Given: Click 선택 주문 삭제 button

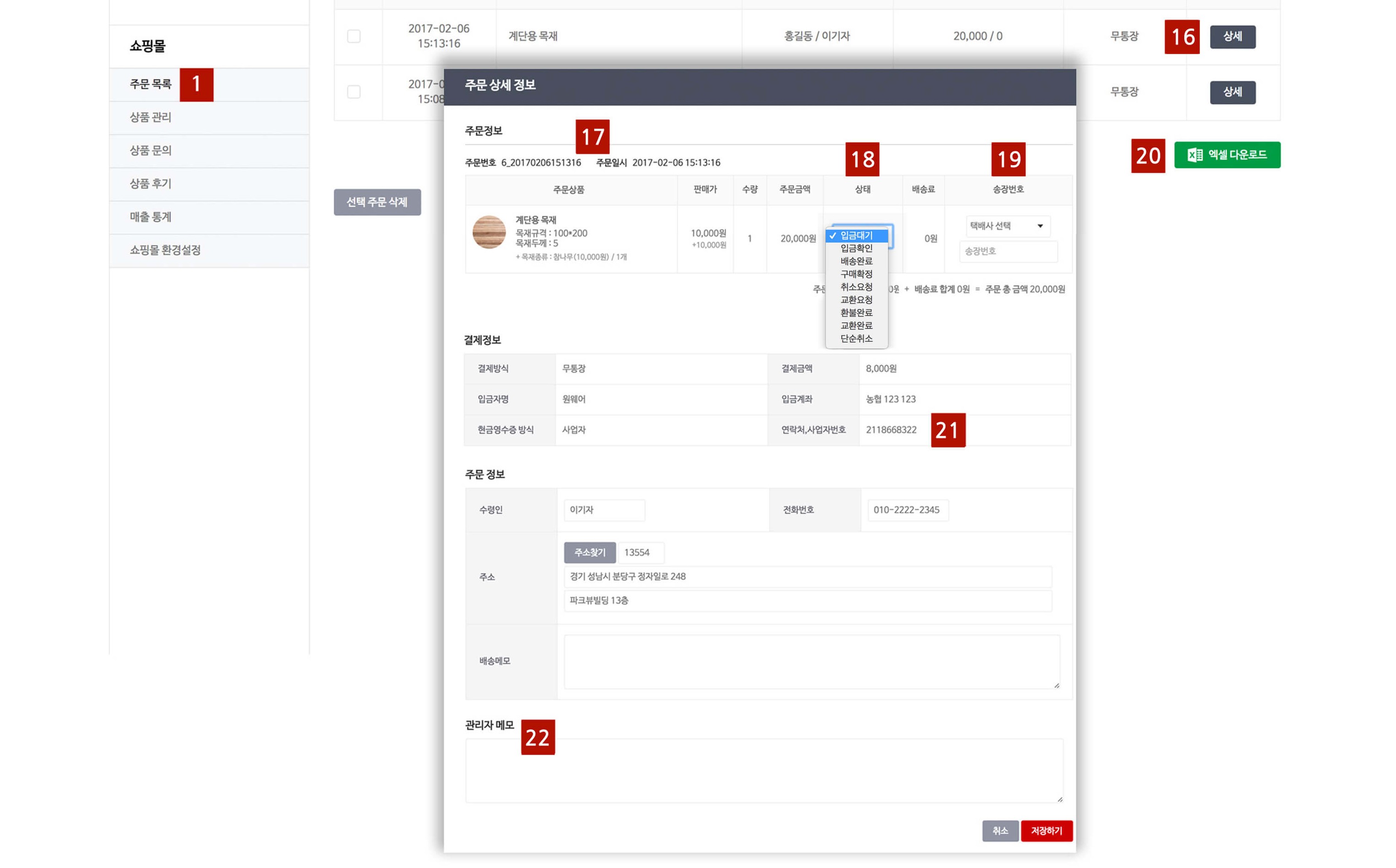Looking at the screenshot, I should click(377, 202).
